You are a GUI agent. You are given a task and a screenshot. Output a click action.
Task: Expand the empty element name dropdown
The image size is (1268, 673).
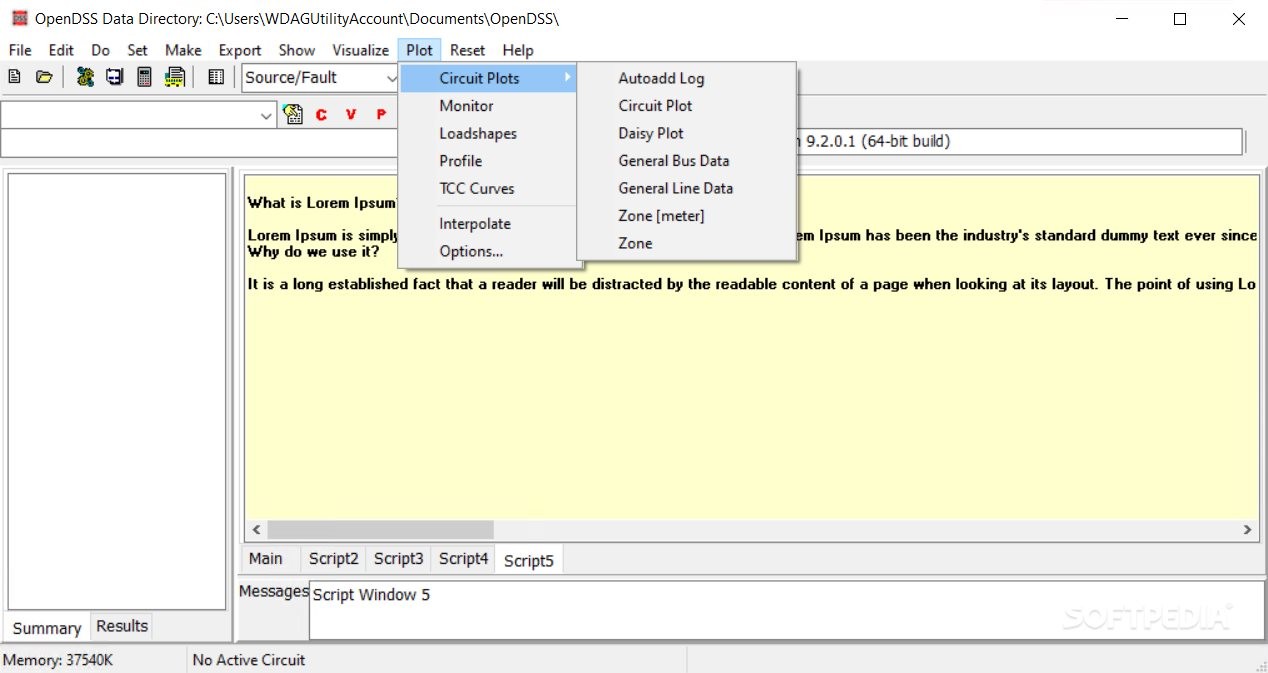point(266,116)
